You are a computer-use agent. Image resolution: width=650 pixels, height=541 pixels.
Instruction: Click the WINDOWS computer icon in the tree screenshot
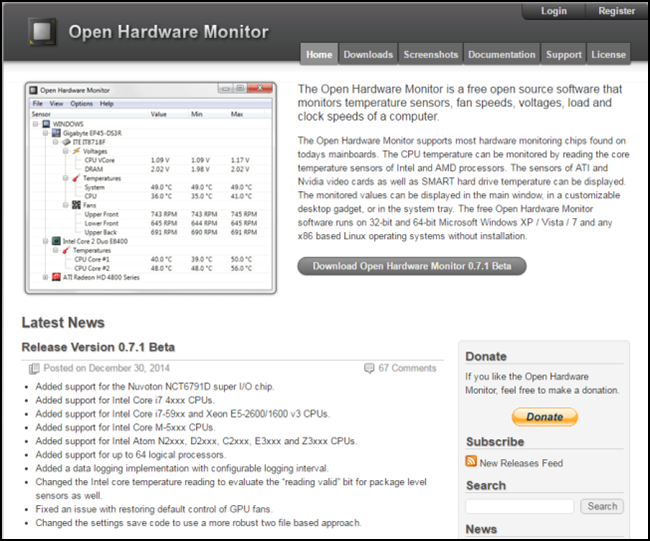click(x=46, y=124)
